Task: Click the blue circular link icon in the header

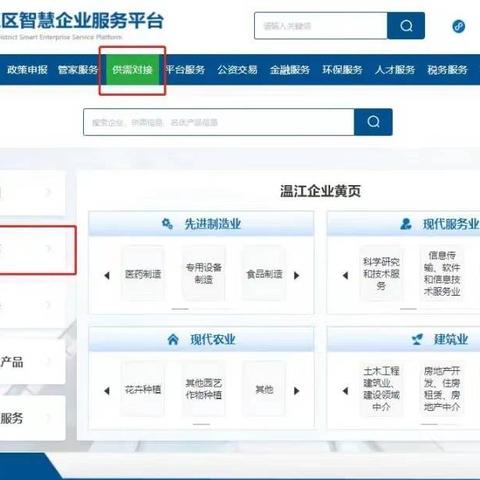Action: click(x=459, y=26)
